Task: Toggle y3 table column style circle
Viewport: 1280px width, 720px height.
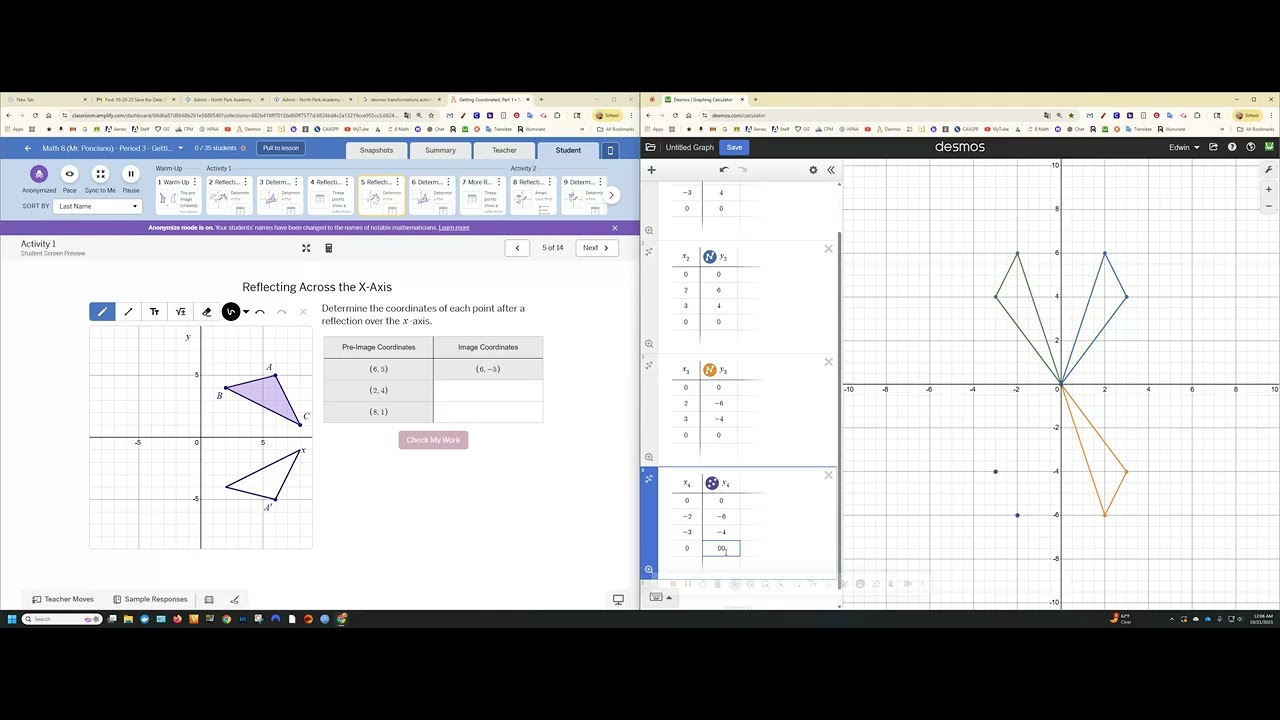Action: pos(710,370)
